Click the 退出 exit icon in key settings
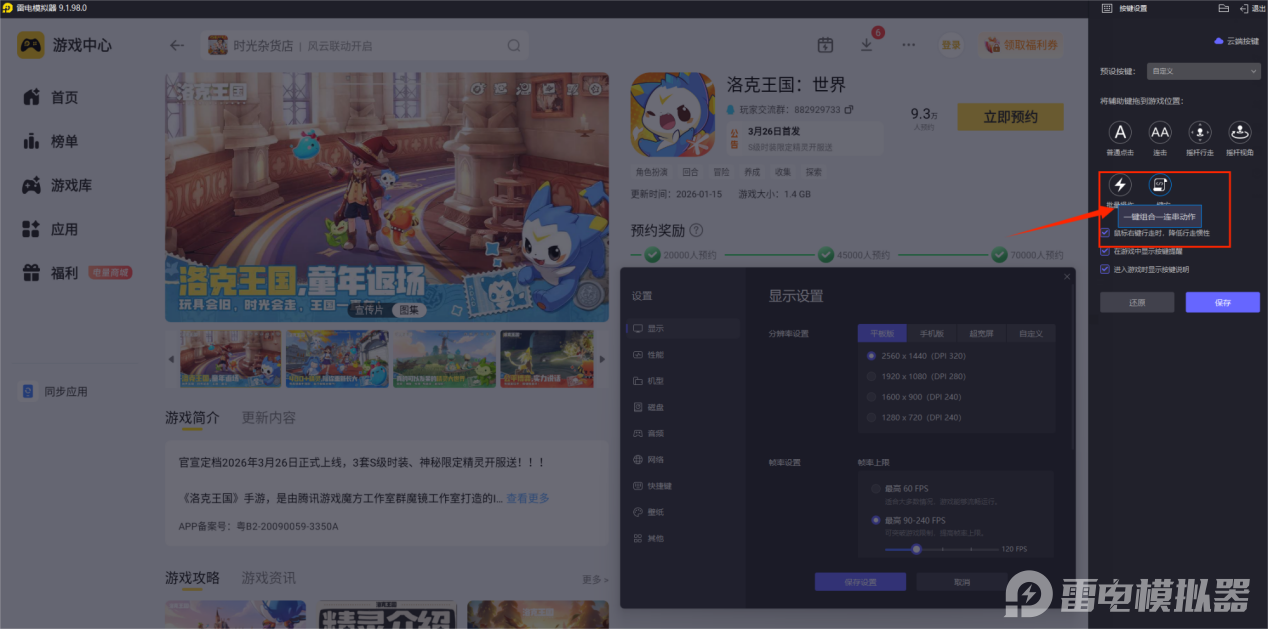 (1250, 8)
